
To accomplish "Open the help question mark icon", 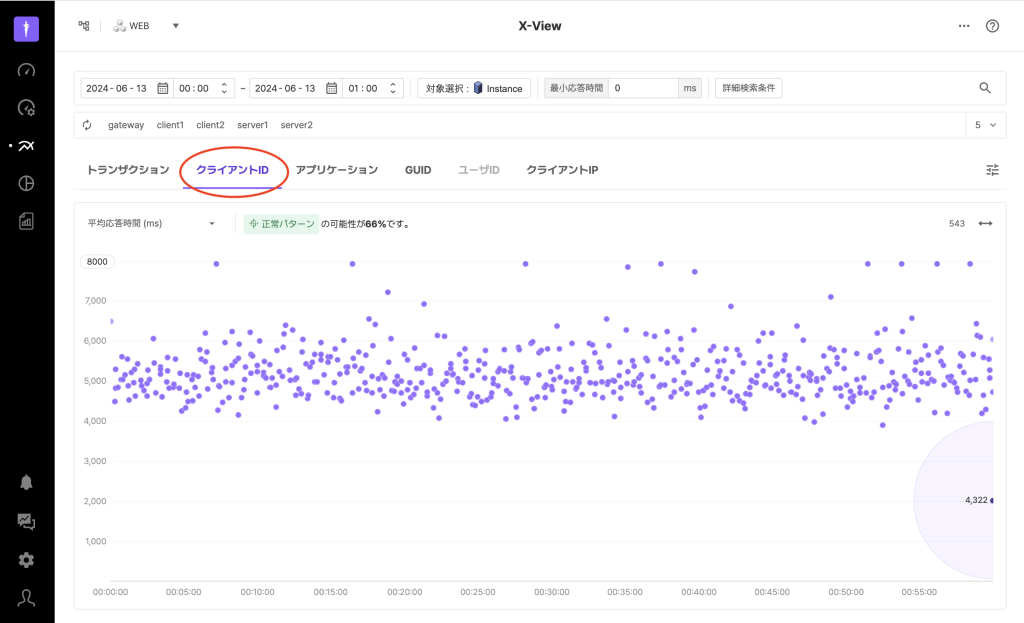I will 992,26.
